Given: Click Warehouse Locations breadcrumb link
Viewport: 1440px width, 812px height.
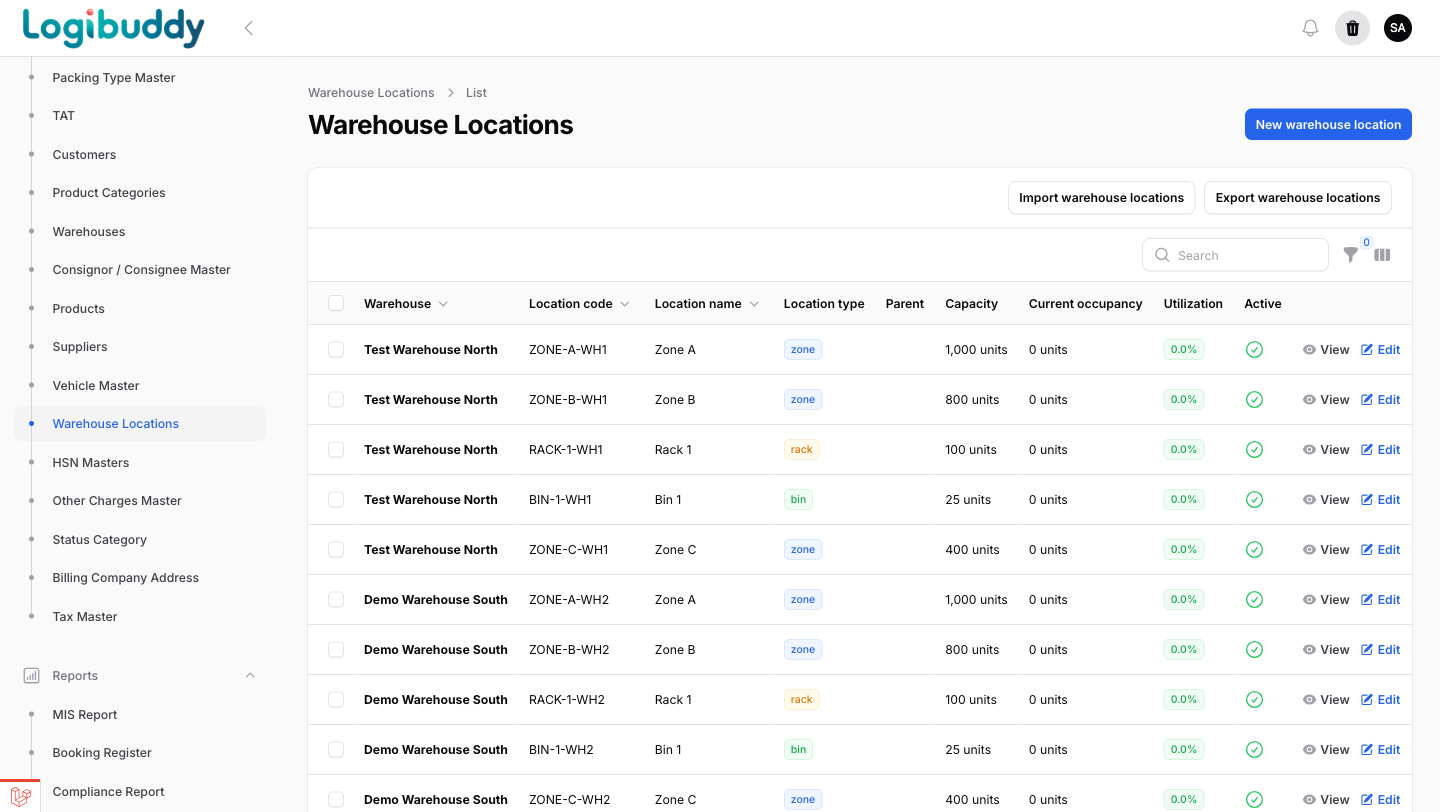Looking at the screenshot, I should point(371,93).
